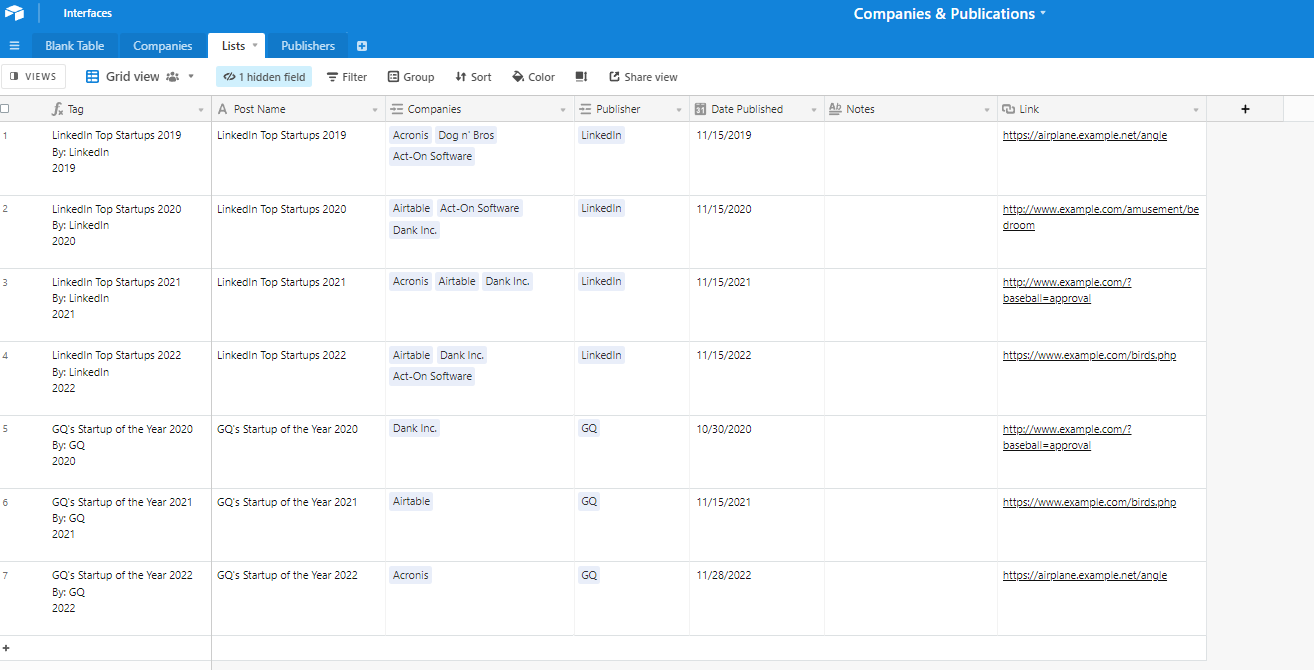Open airplane.example.net/angle link in row 7
Screen dimensions: 1314x670
coord(1085,576)
